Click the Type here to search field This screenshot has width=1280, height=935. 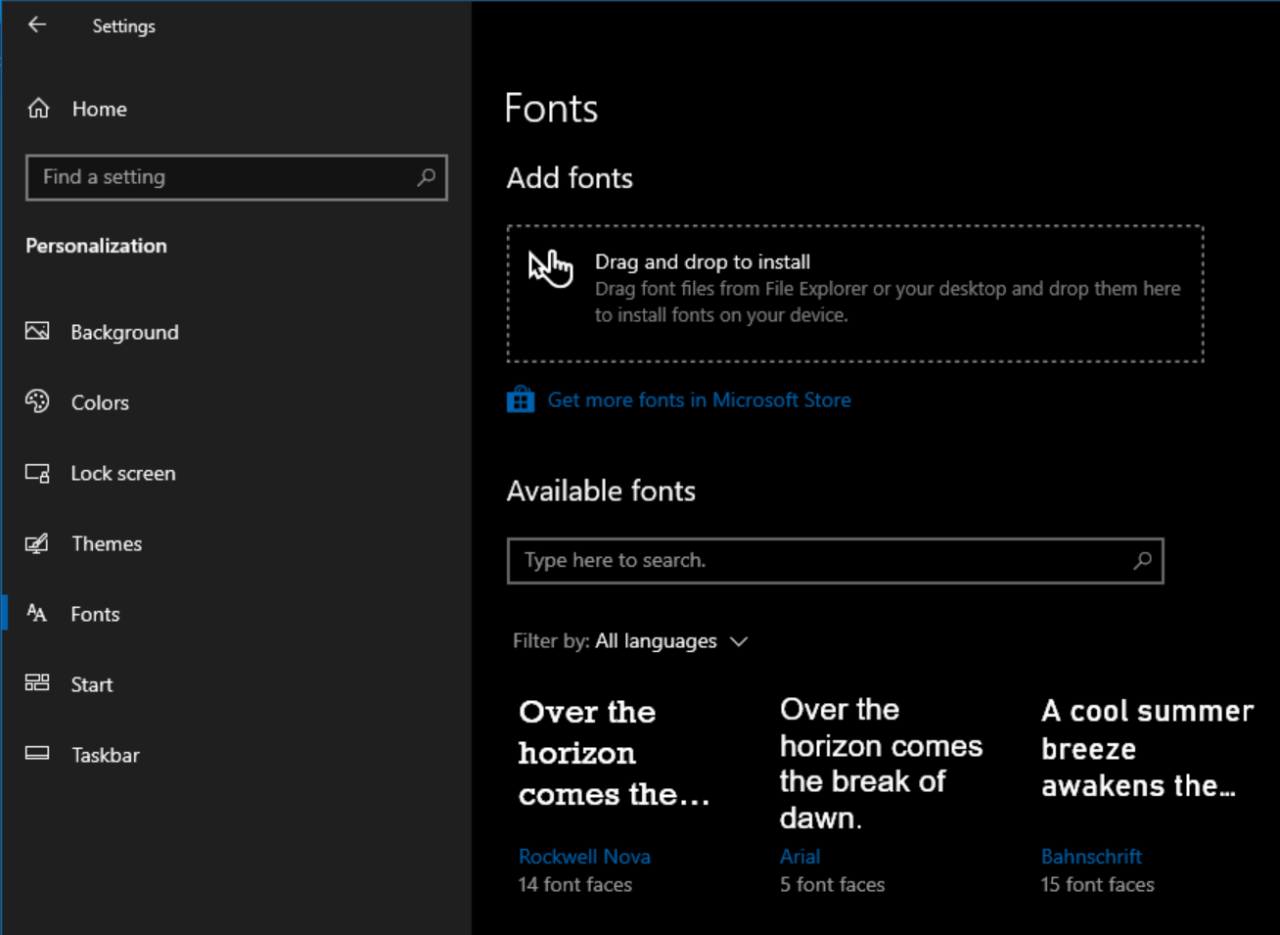[835, 560]
